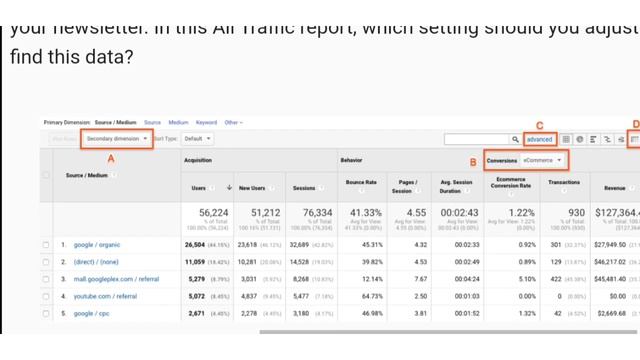Click help icon beside New Users header
640x360 pixels.
pyautogui.click(x=271, y=188)
